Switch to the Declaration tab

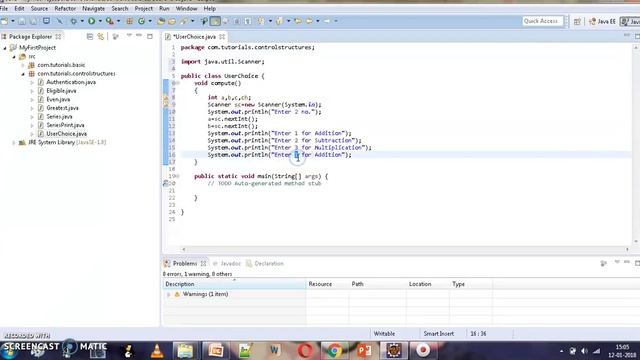pos(265,263)
